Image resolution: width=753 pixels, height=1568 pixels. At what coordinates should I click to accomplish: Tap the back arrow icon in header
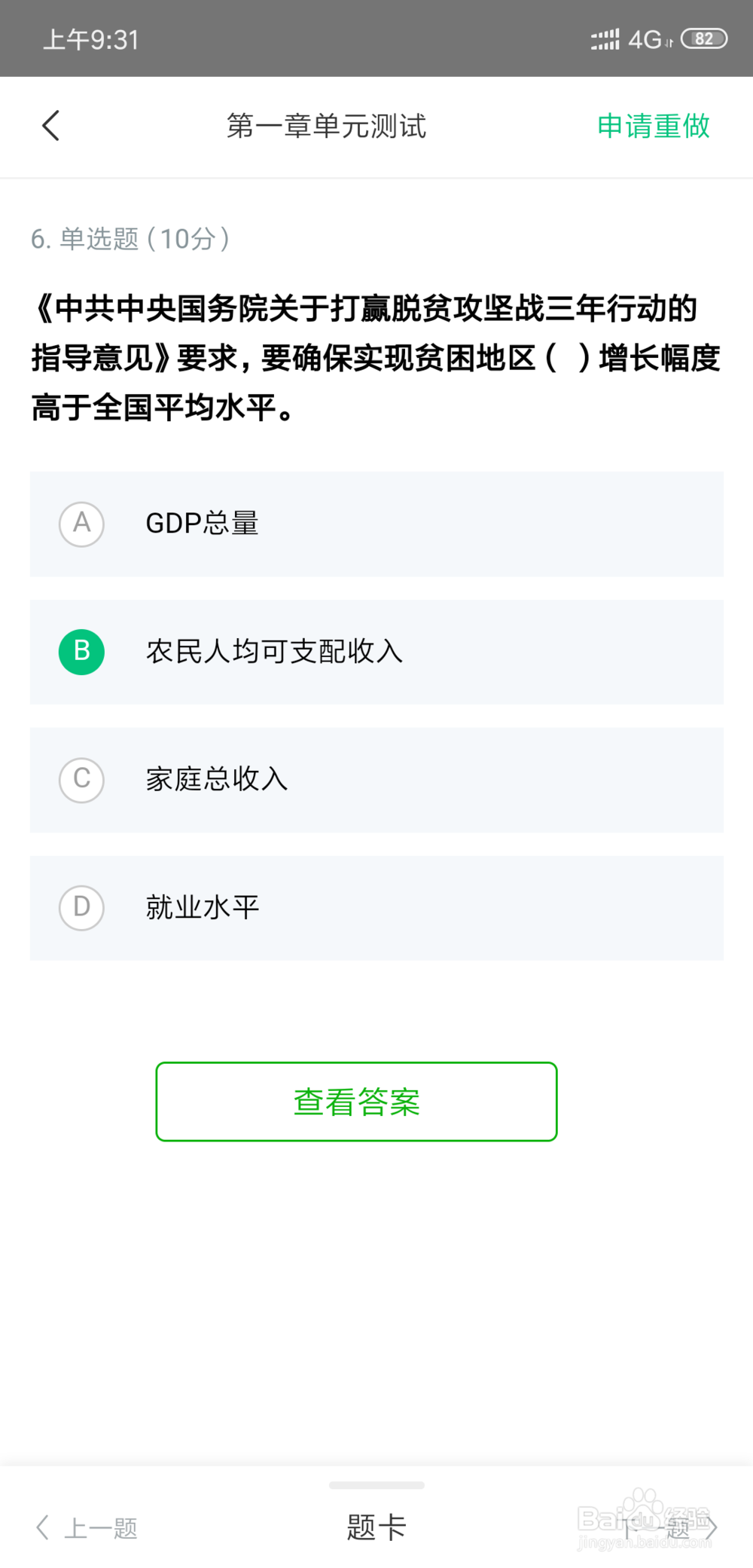click(50, 126)
